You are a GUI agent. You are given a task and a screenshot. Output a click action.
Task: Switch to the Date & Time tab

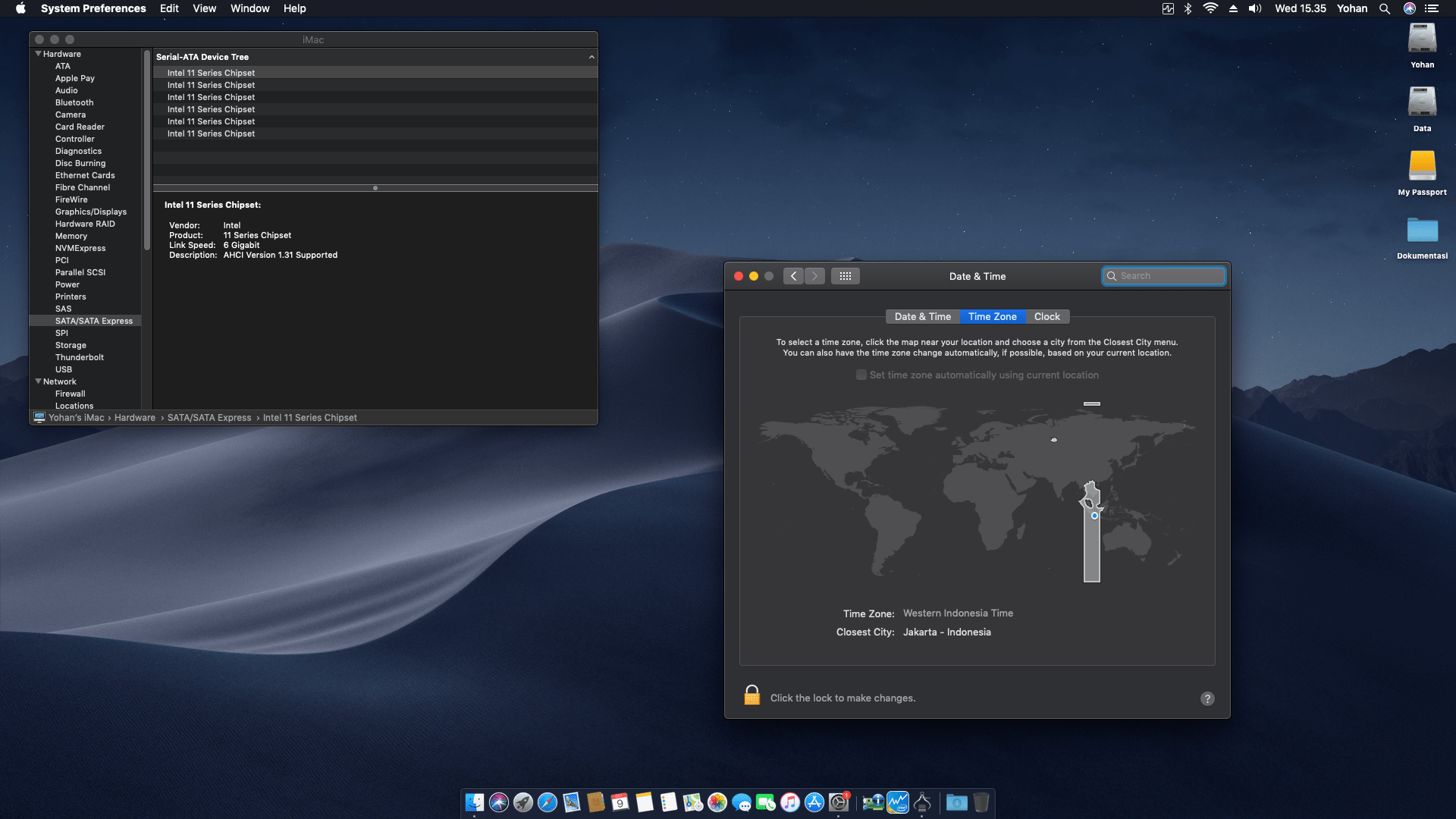click(922, 317)
